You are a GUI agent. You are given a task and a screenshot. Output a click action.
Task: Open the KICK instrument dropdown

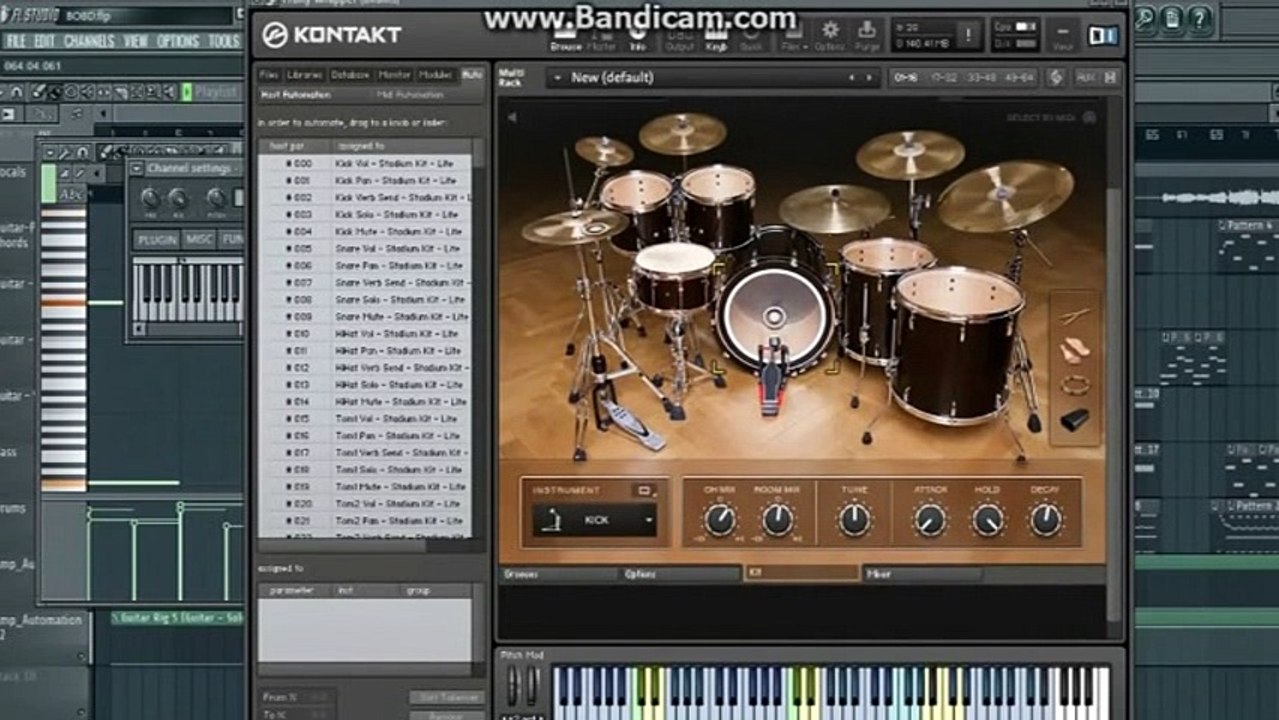coord(649,520)
